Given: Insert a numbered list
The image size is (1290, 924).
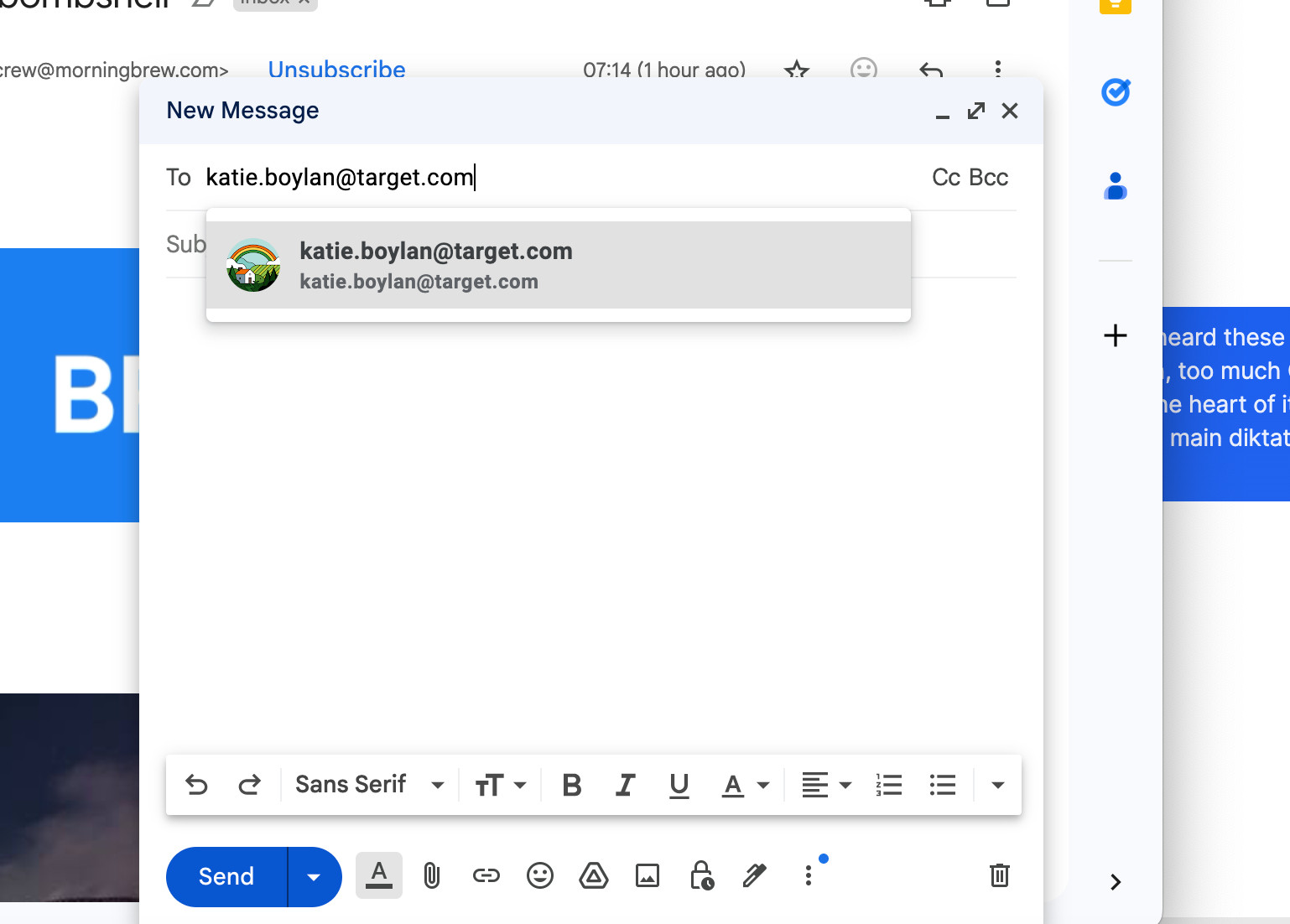Looking at the screenshot, I should pos(888,785).
